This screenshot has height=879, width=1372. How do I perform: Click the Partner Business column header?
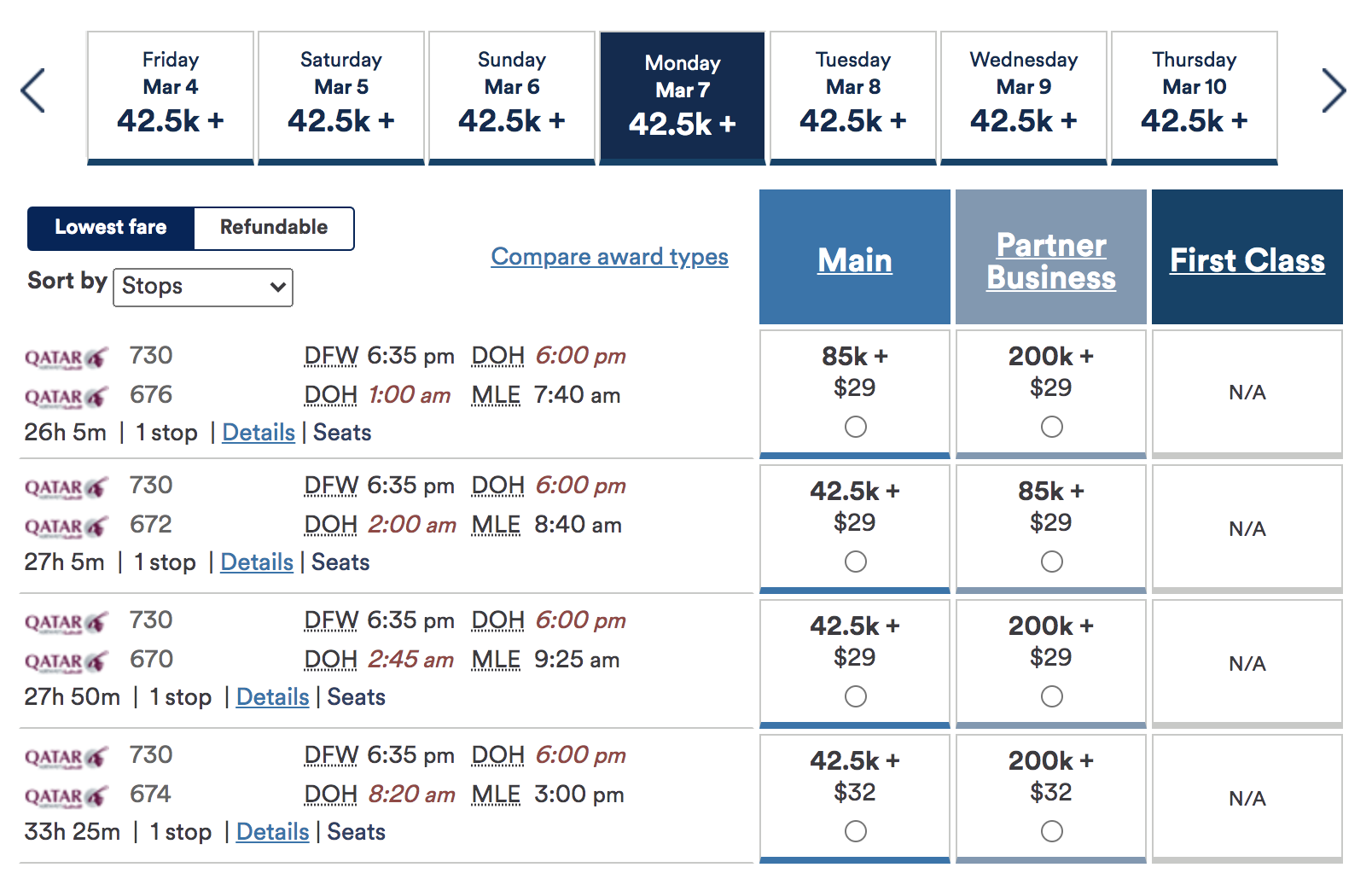(1051, 260)
